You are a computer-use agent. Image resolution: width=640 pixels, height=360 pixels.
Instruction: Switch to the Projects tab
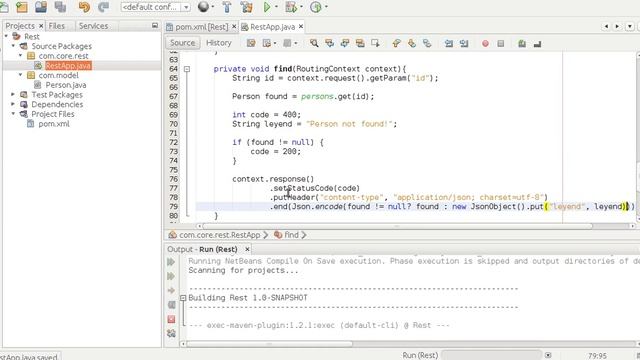point(20,26)
